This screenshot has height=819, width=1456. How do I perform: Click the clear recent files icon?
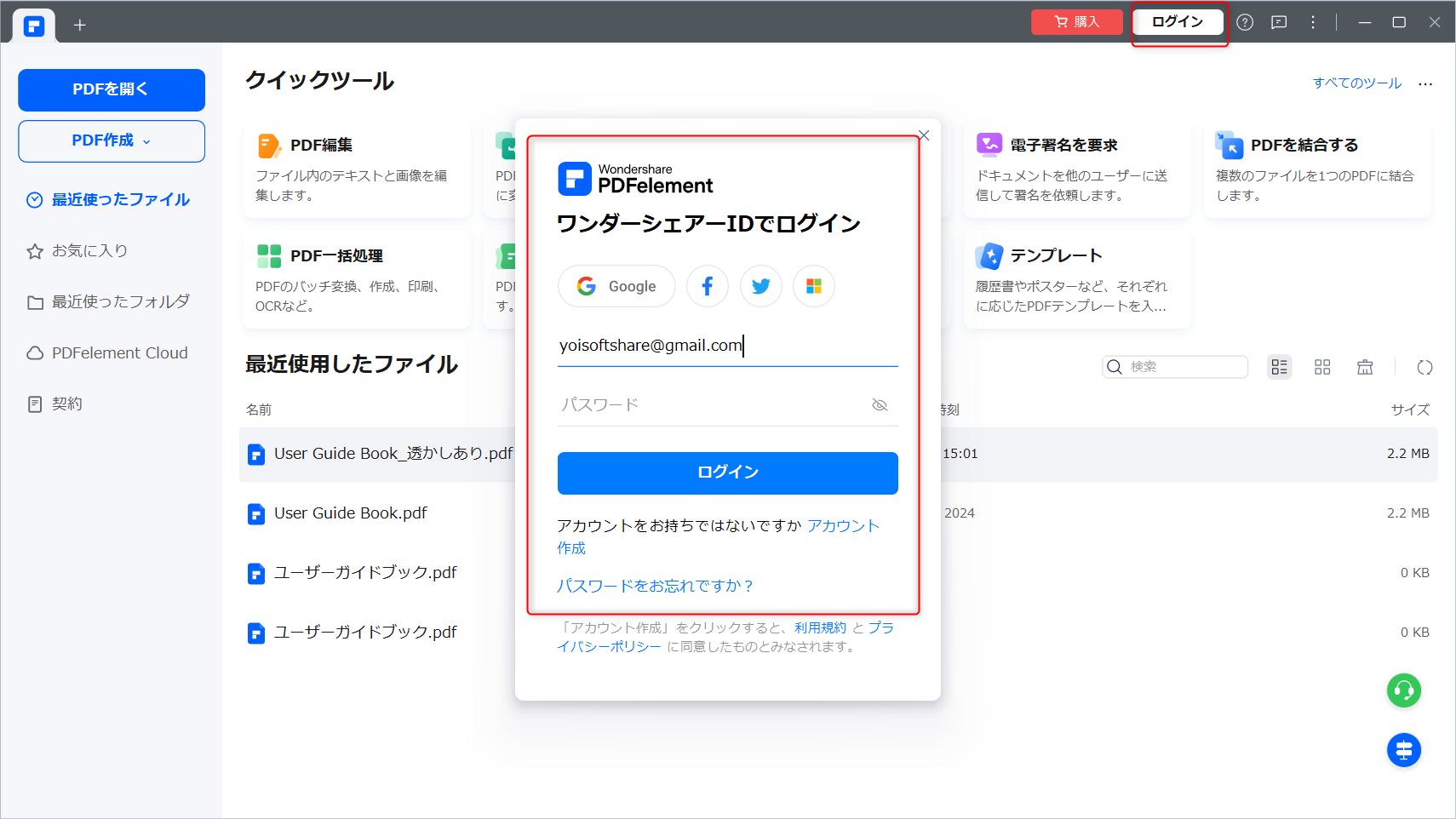[1365, 367]
